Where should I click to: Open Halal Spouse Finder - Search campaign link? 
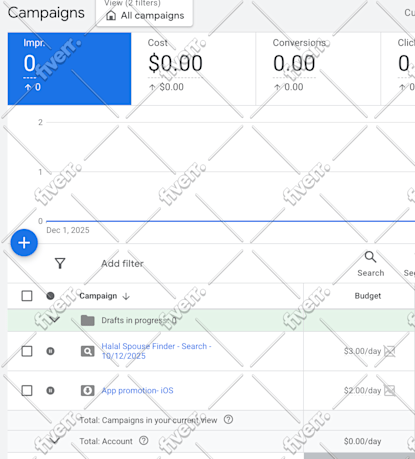coord(156,351)
